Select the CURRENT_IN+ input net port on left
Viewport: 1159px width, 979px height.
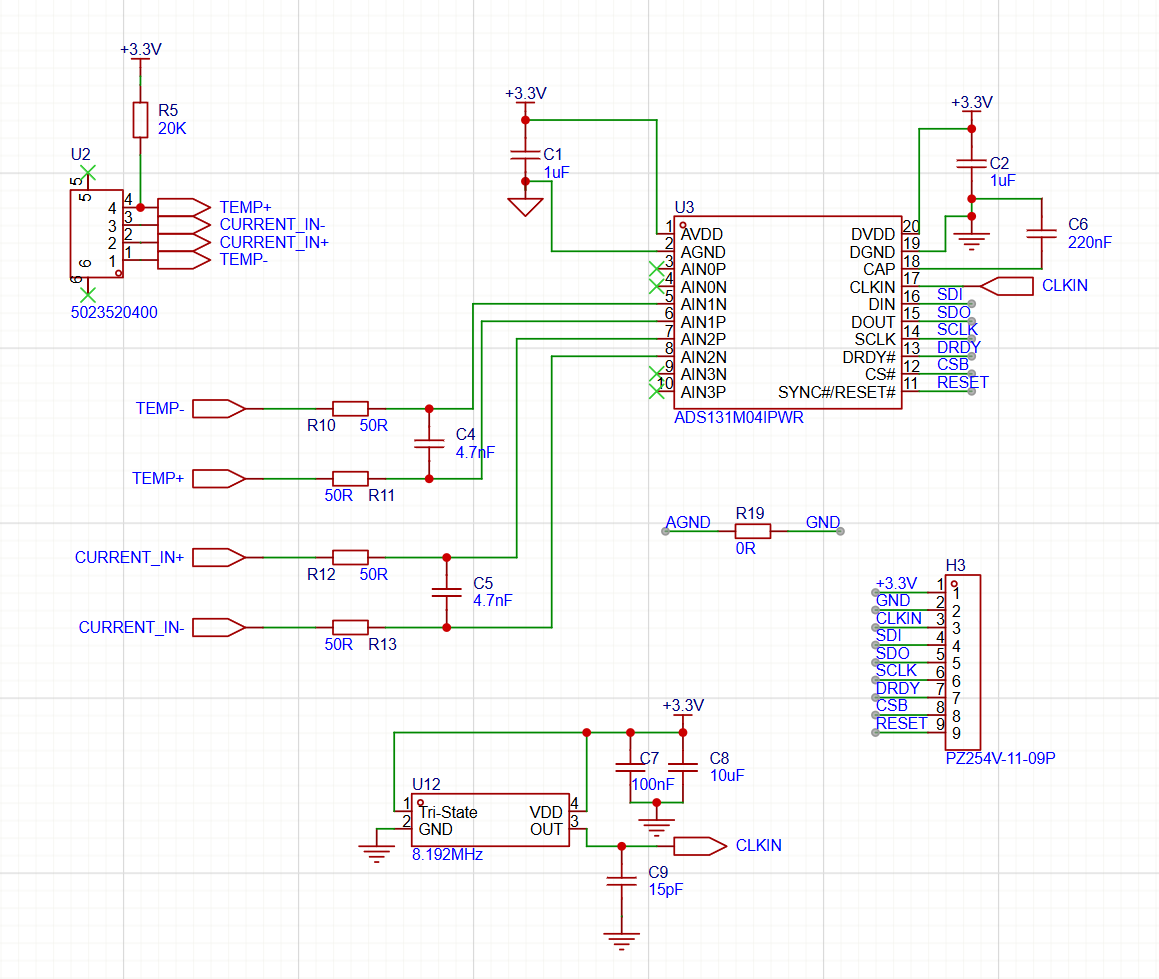[219, 557]
